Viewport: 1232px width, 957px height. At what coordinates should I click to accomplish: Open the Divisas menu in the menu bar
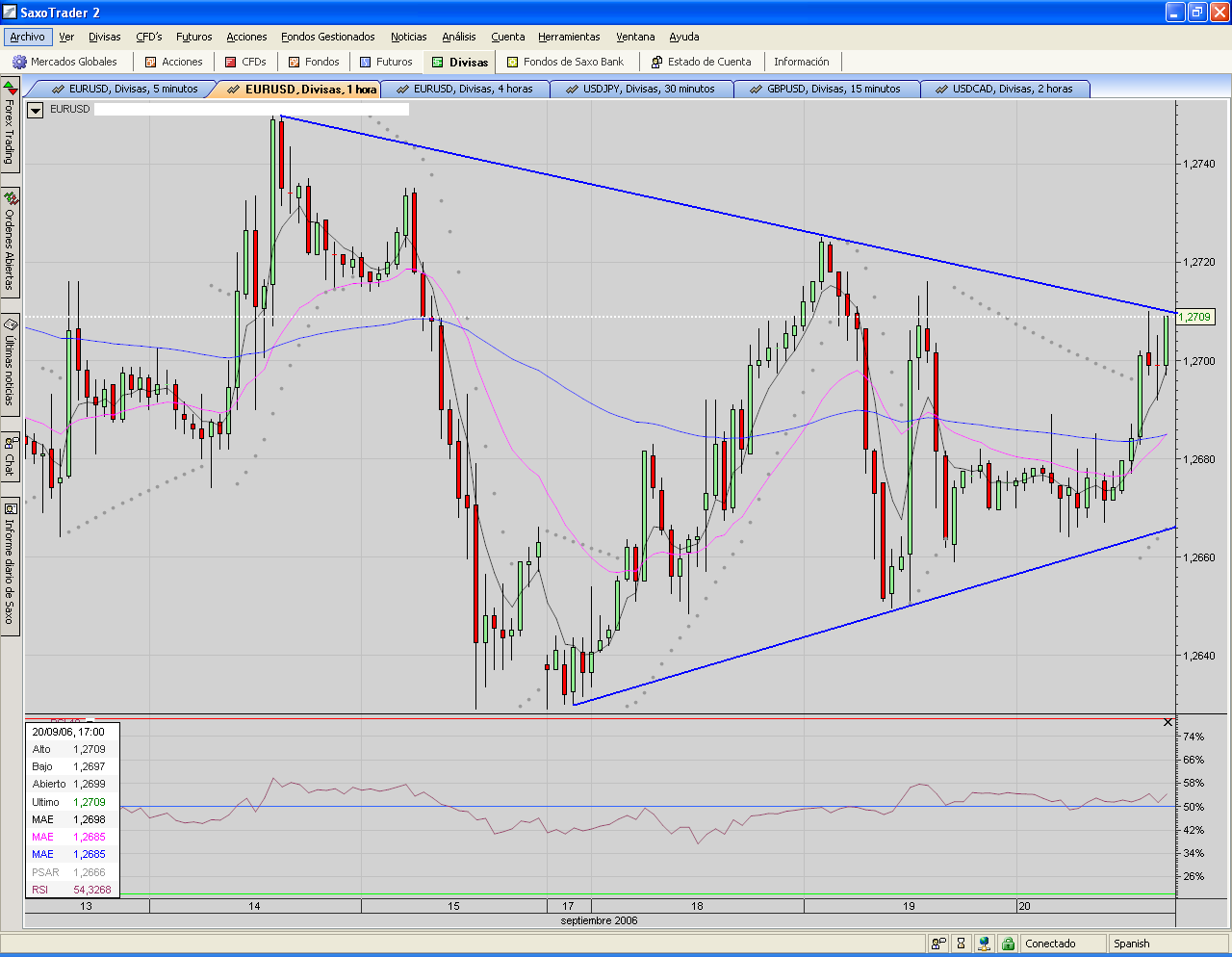click(x=105, y=37)
